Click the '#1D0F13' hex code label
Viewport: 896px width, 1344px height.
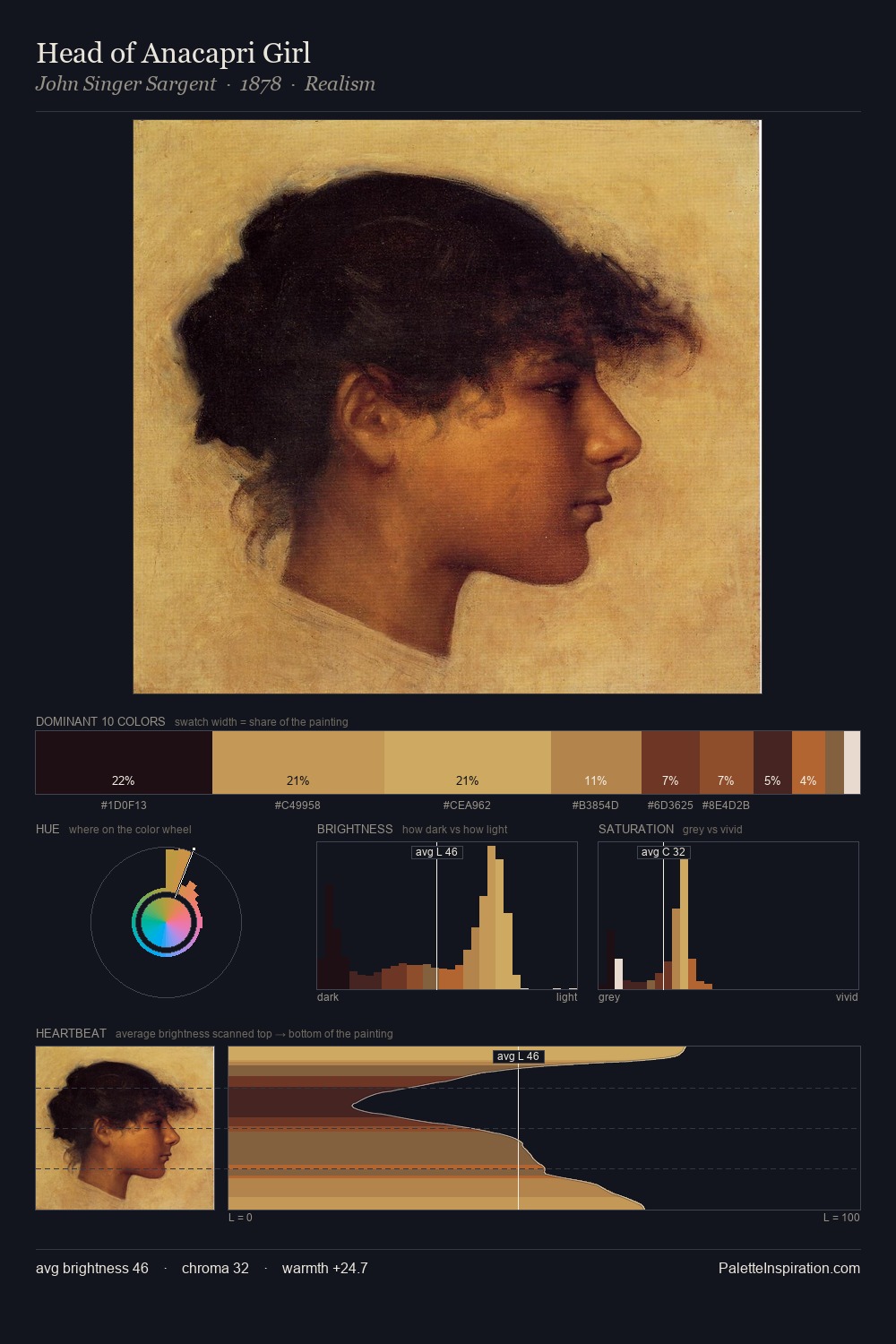click(x=124, y=806)
